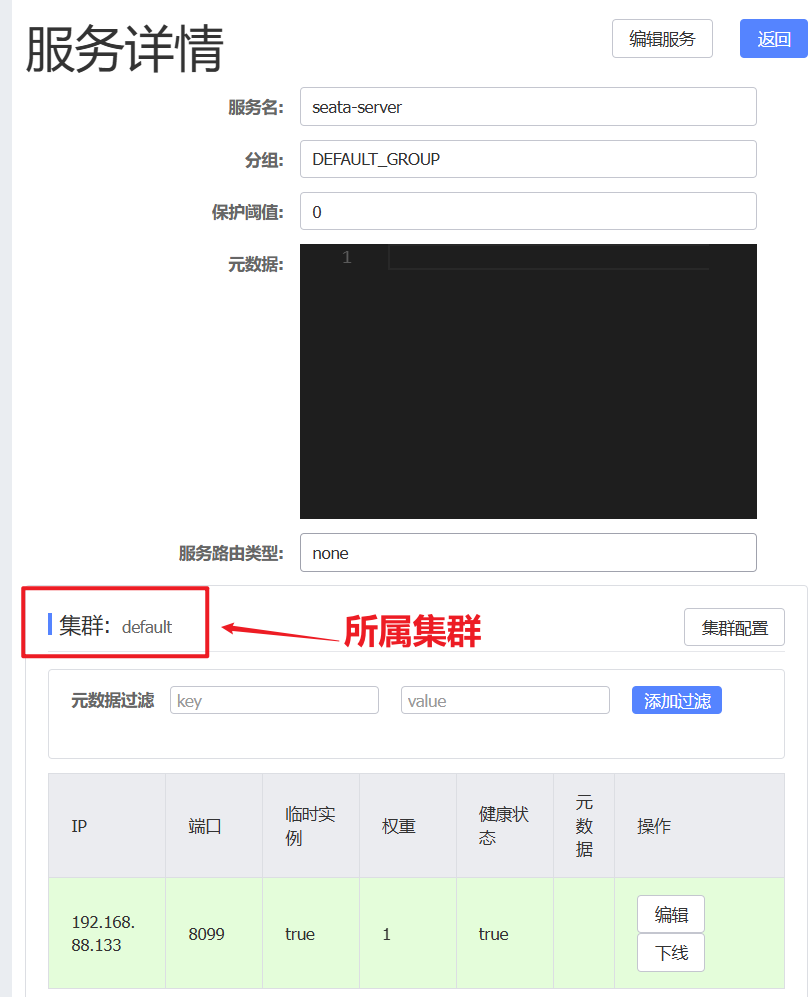This screenshot has width=811, height=997.
Task: Select the 保护阈值 input field
Action: click(527, 212)
